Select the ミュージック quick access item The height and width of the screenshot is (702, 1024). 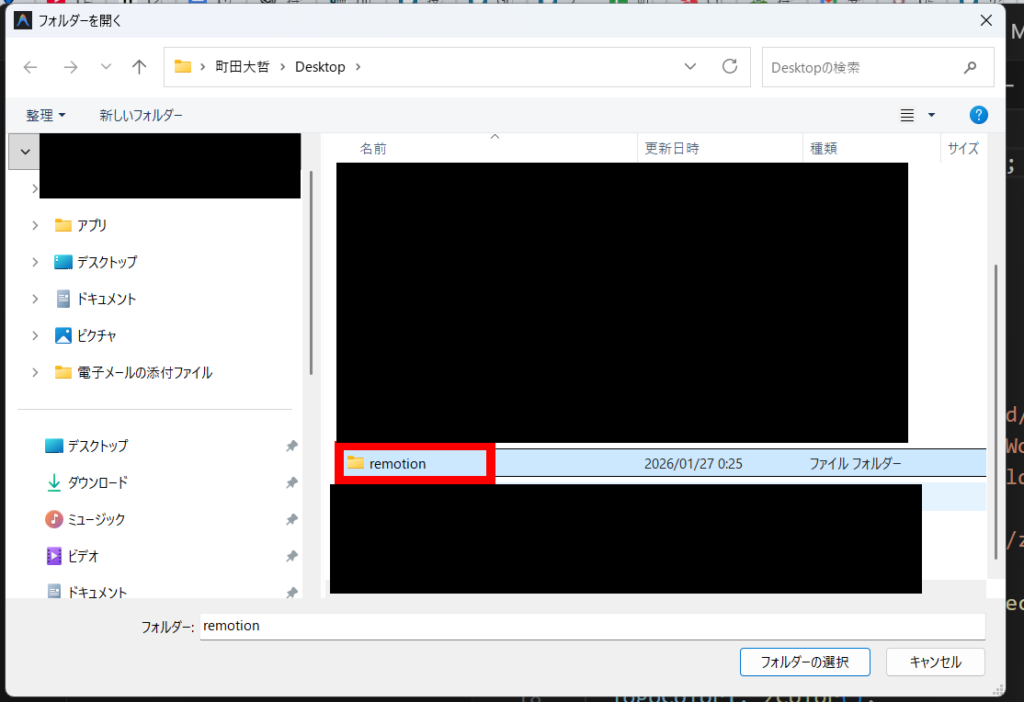click(96, 519)
